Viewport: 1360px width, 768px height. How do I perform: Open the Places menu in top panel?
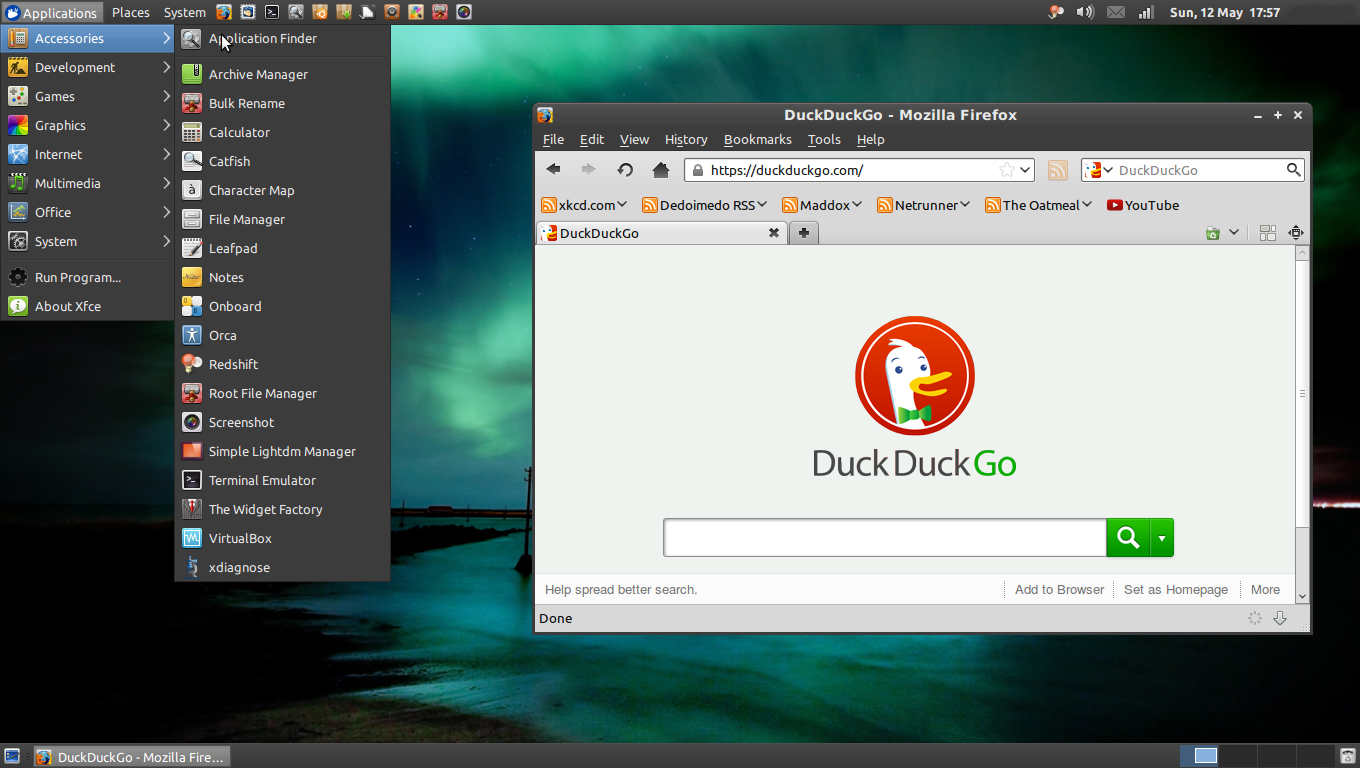click(131, 12)
